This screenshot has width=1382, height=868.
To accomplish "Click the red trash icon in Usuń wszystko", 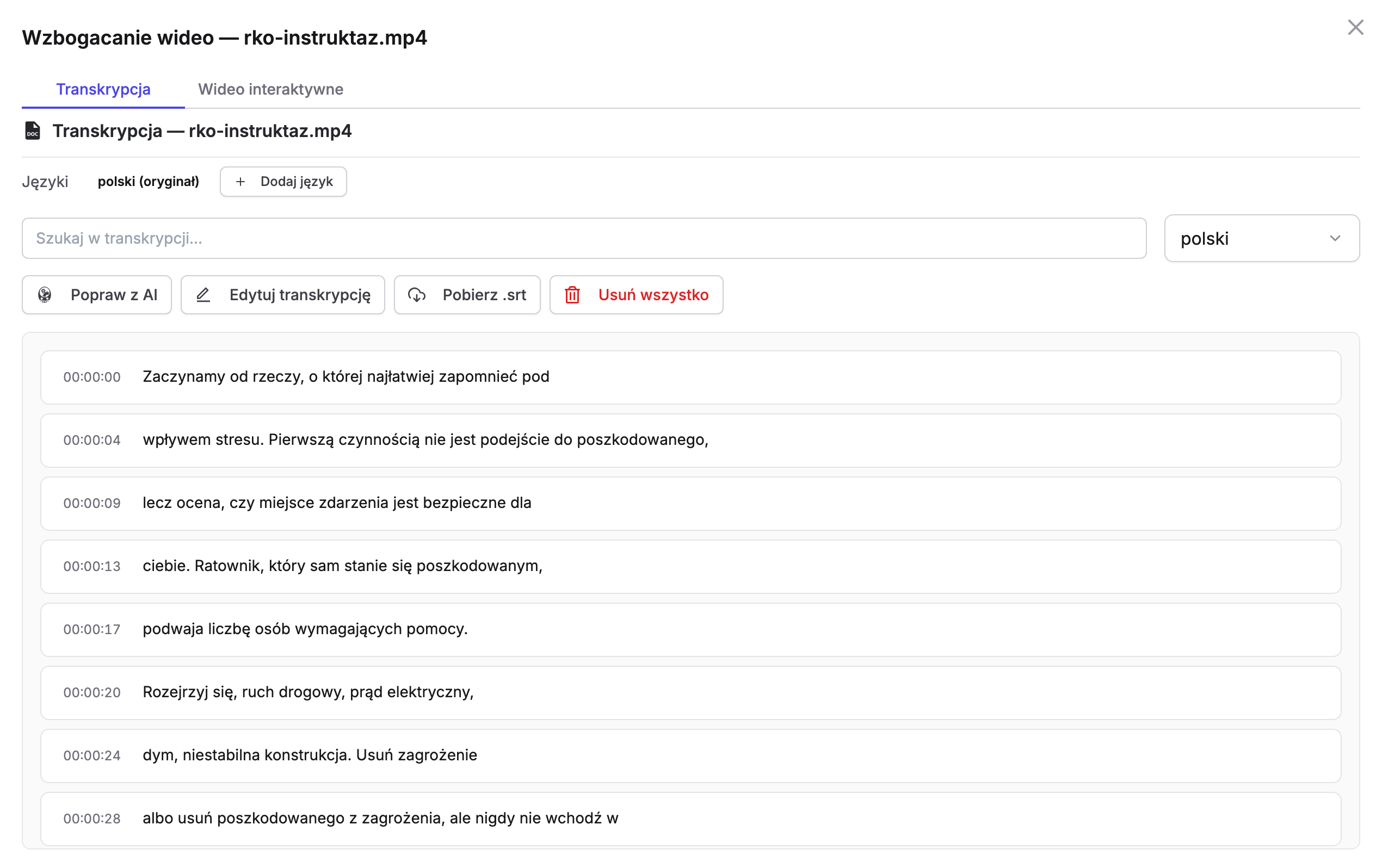I will pos(572,294).
